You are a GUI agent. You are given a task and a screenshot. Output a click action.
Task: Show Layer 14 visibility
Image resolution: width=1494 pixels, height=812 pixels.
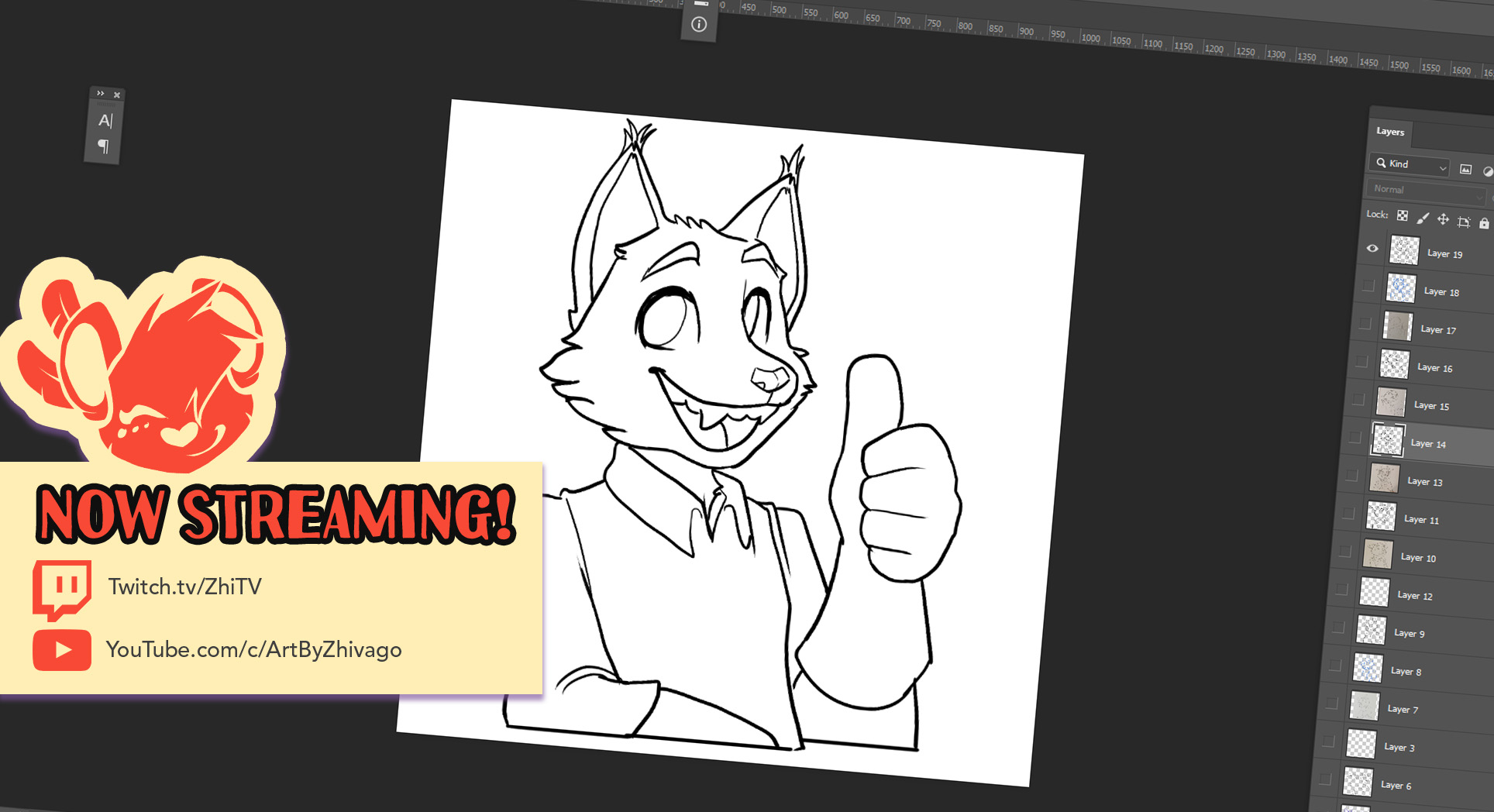tap(1355, 438)
